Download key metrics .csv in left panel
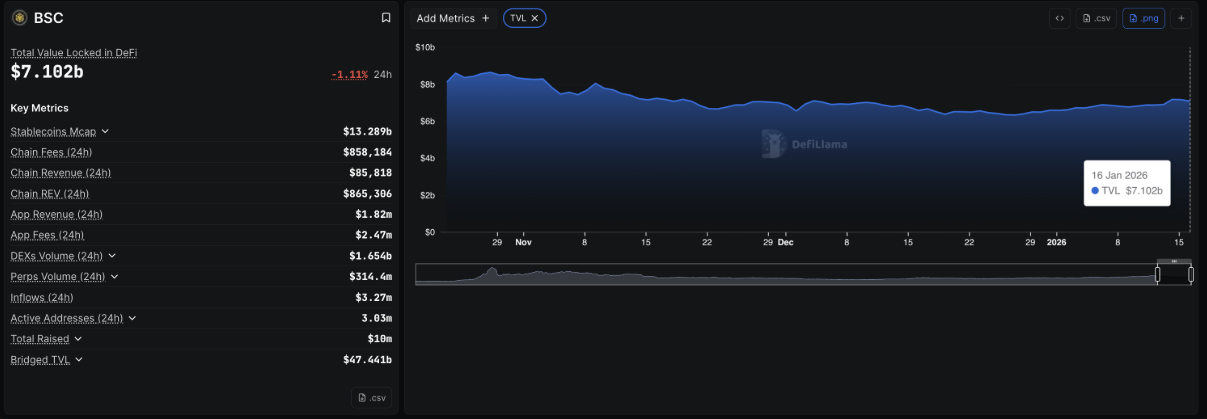This screenshot has height=419, width=1207. [x=371, y=398]
